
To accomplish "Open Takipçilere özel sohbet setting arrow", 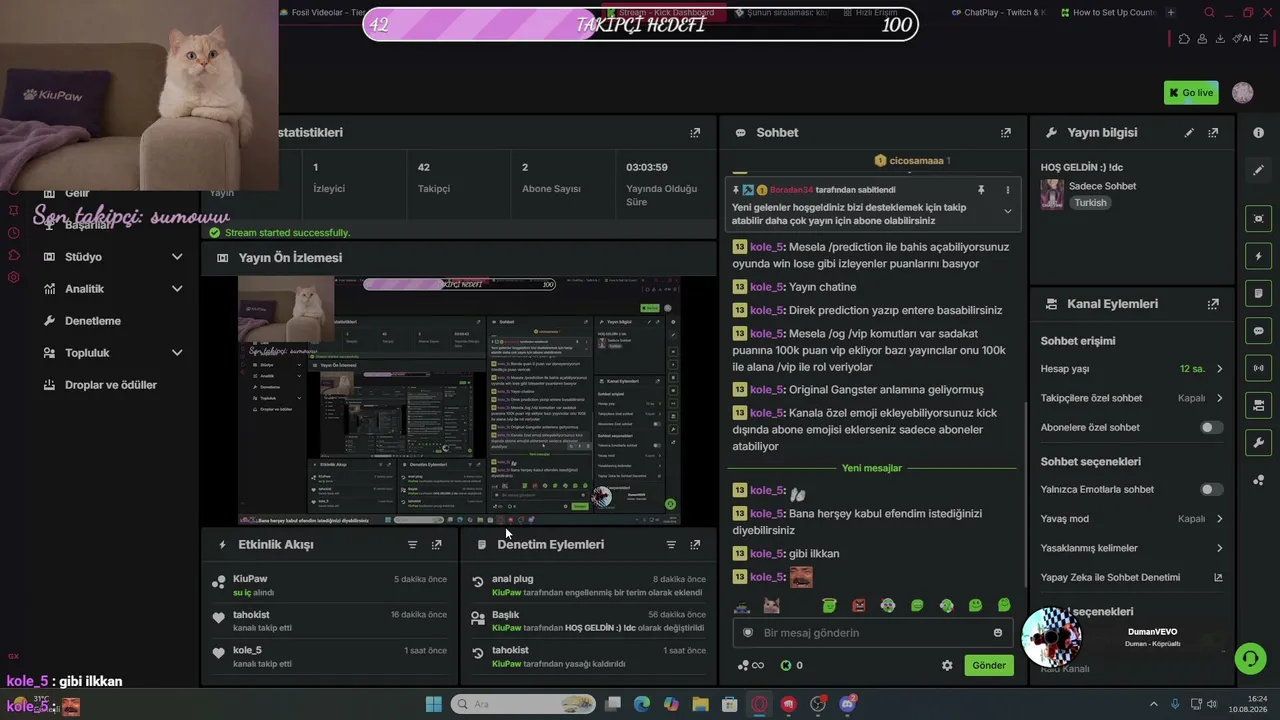I will pyautogui.click(x=1219, y=398).
